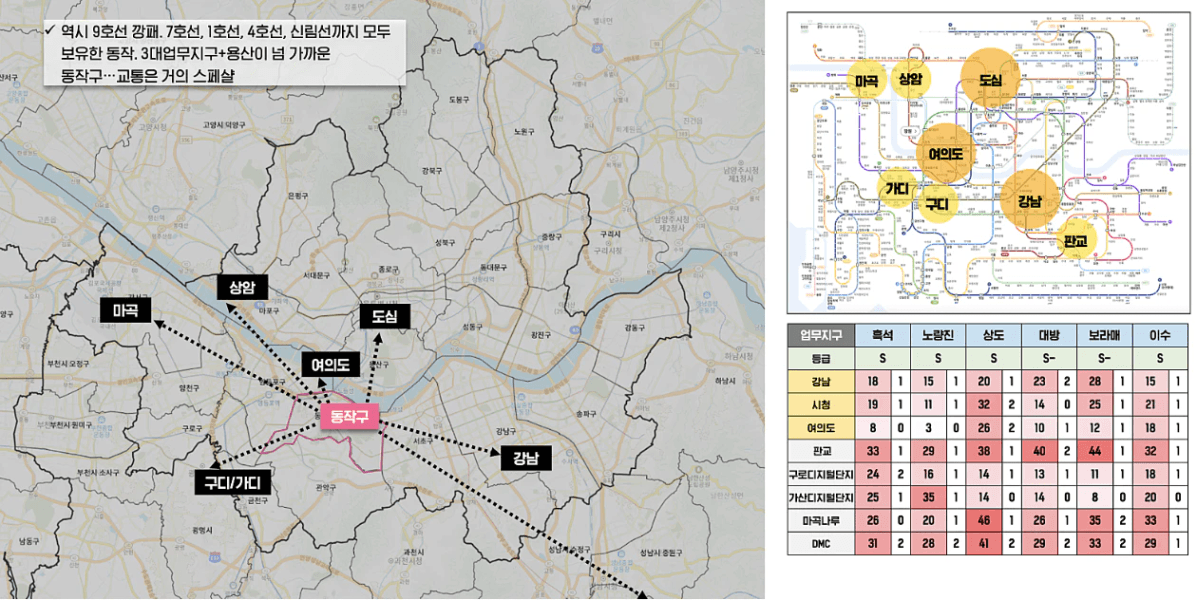Click the 구디/가디 label on the map

[233, 482]
